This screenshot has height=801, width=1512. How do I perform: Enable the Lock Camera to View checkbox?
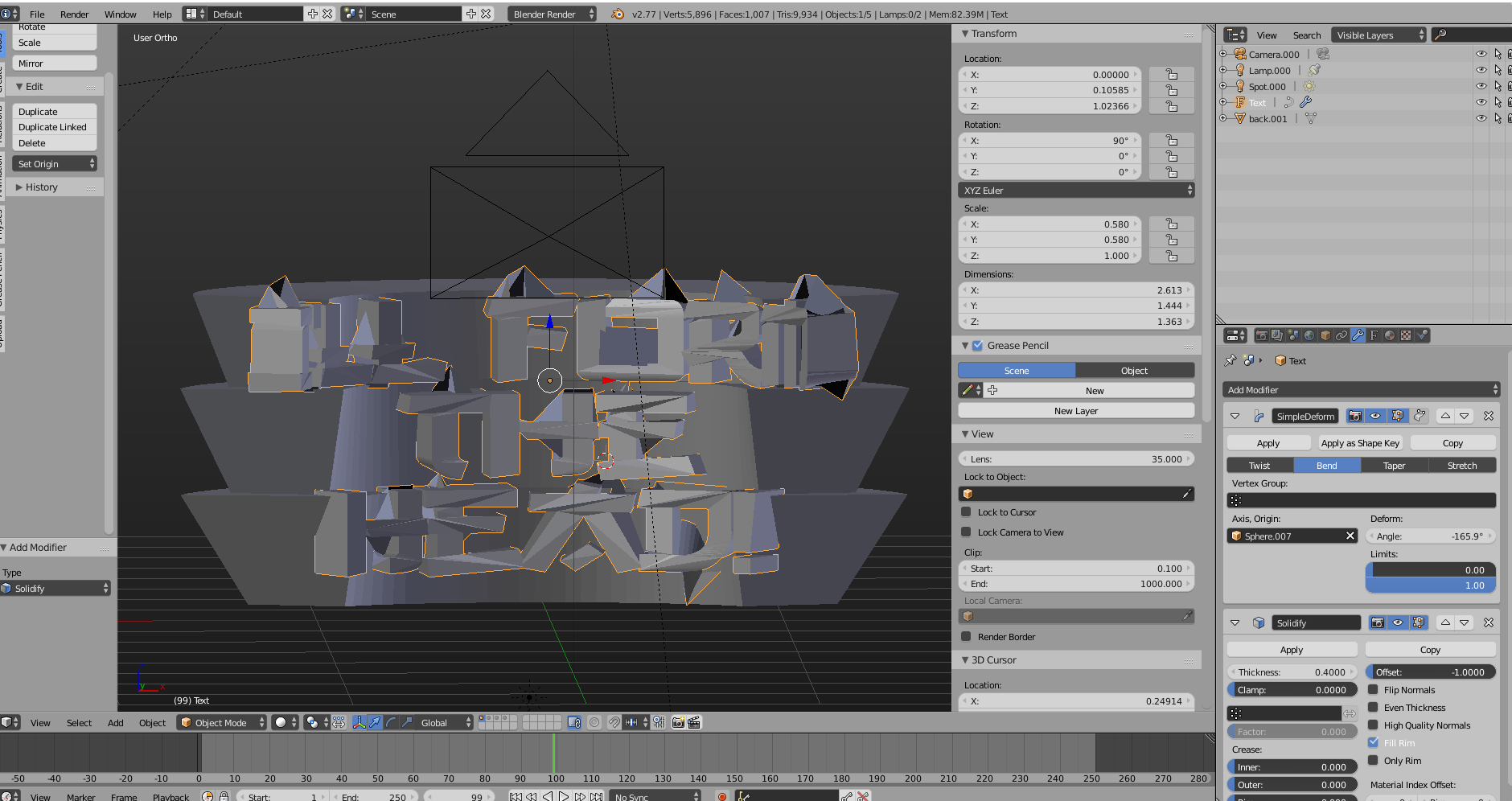(966, 532)
